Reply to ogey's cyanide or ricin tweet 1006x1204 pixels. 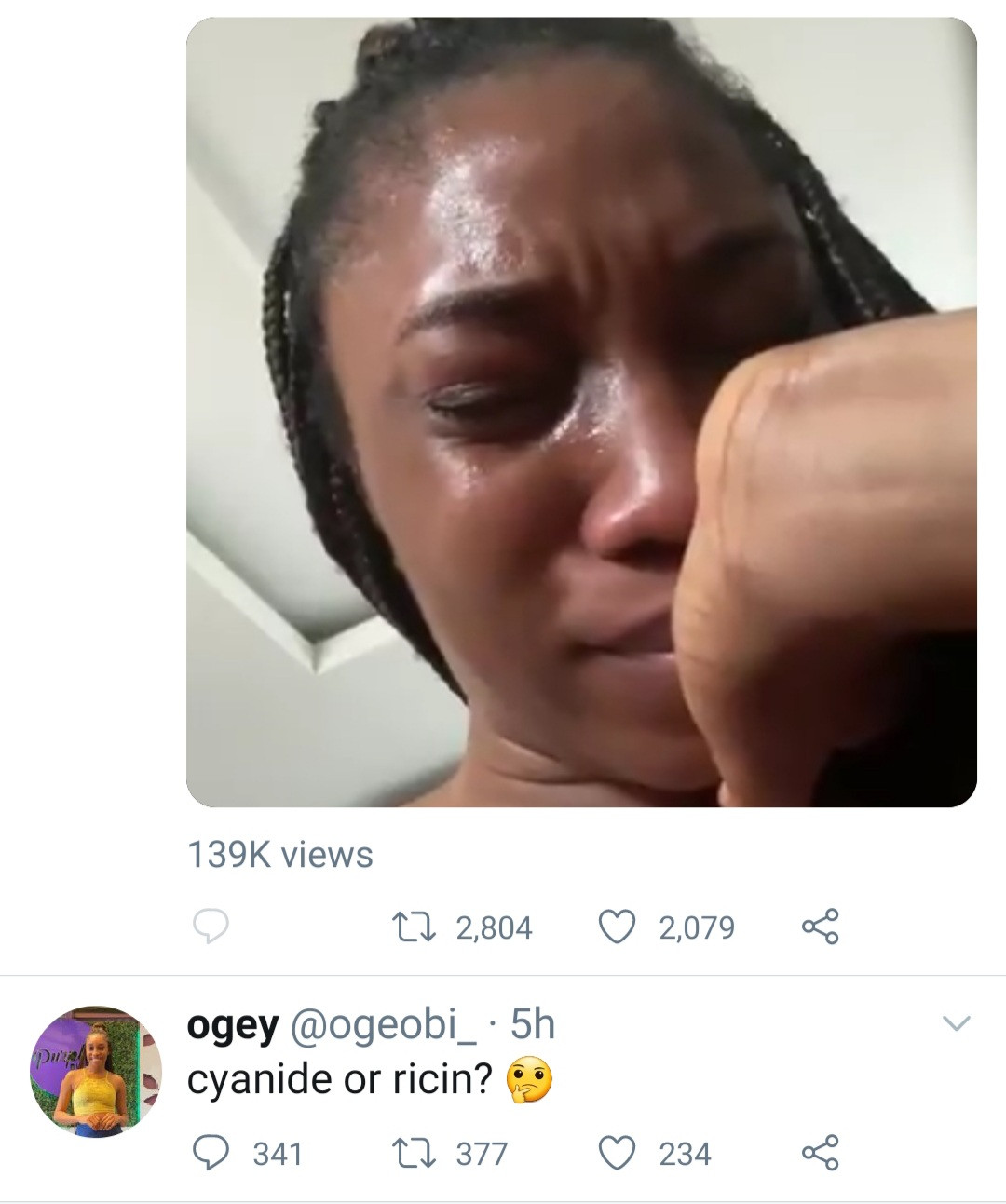point(211,1154)
